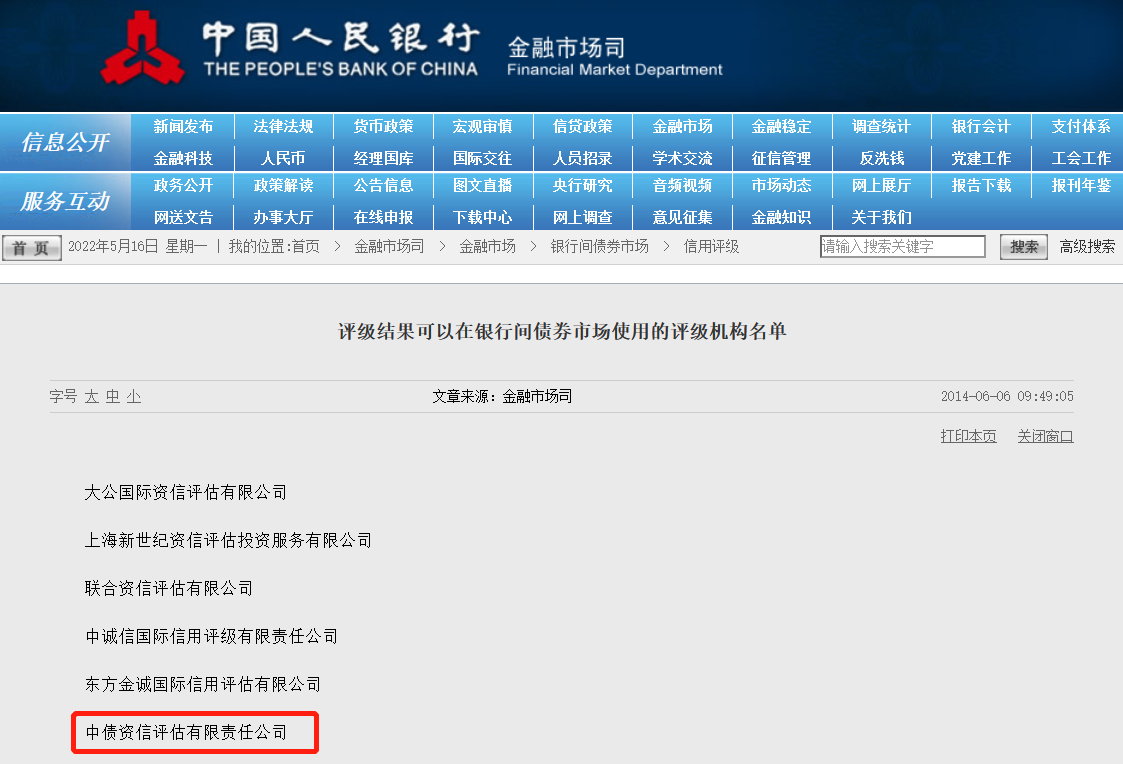This screenshot has width=1123, height=764.
Task: Click the 首页 home button
Action: coord(32,248)
